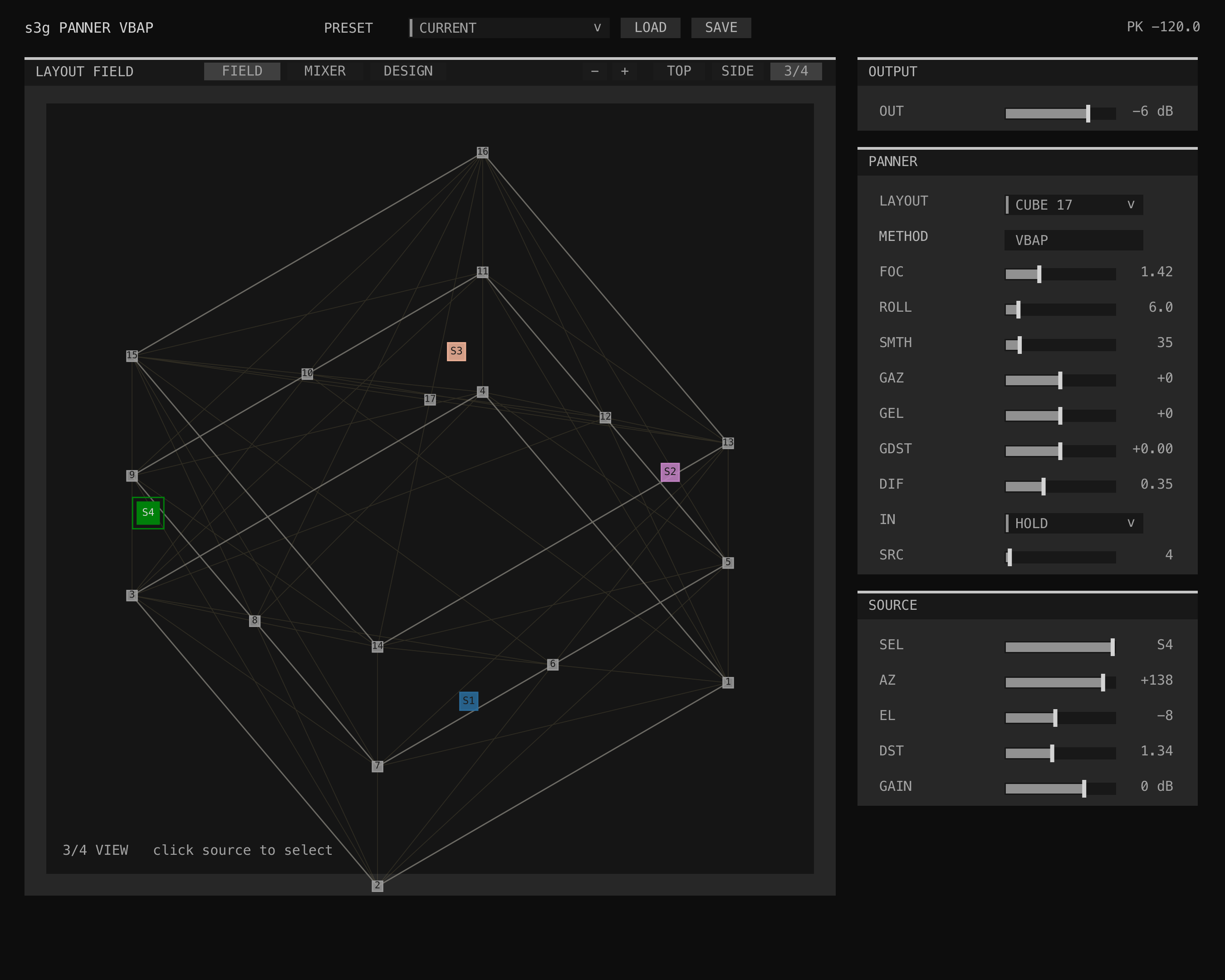Open the IN dropdown set to HOLD
The height and width of the screenshot is (980, 1225).
click(1074, 523)
